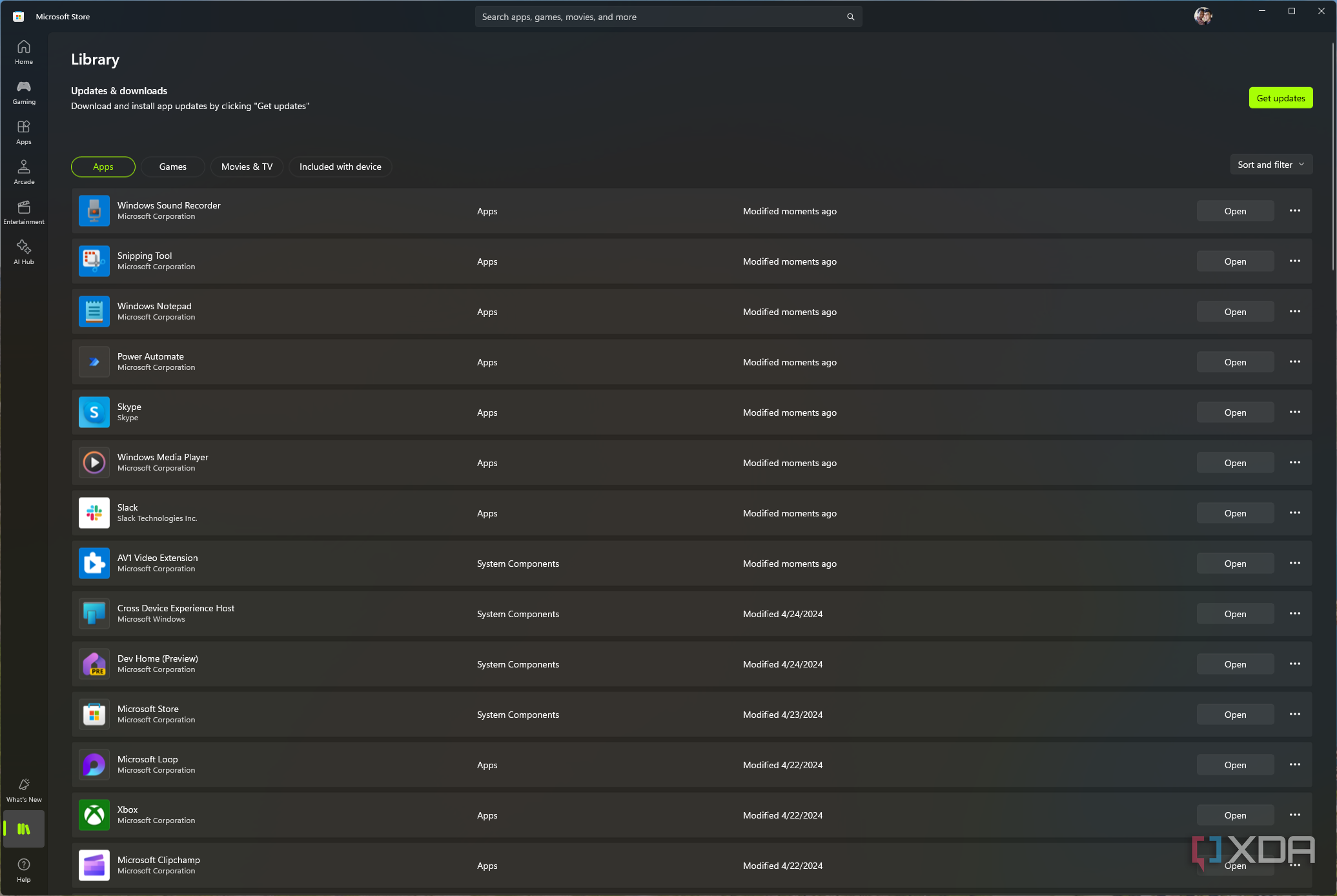Expand the Sort and filter dropdown
The image size is (1337, 896).
tap(1271, 165)
